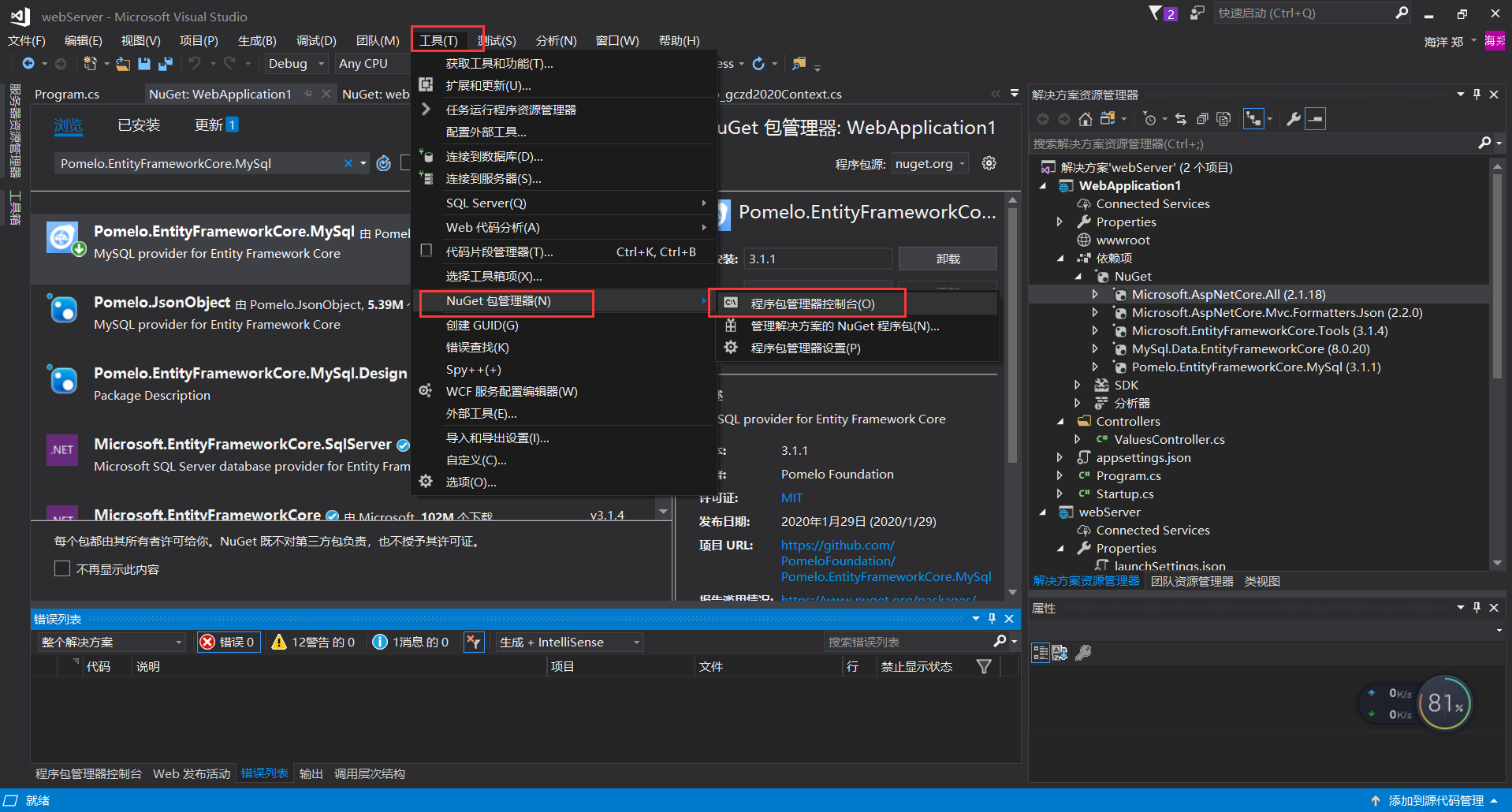Image resolution: width=1512 pixels, height=812 pixels.
Task: Click Property Pages wrench in Properties panel
Action: point(1084,653)
